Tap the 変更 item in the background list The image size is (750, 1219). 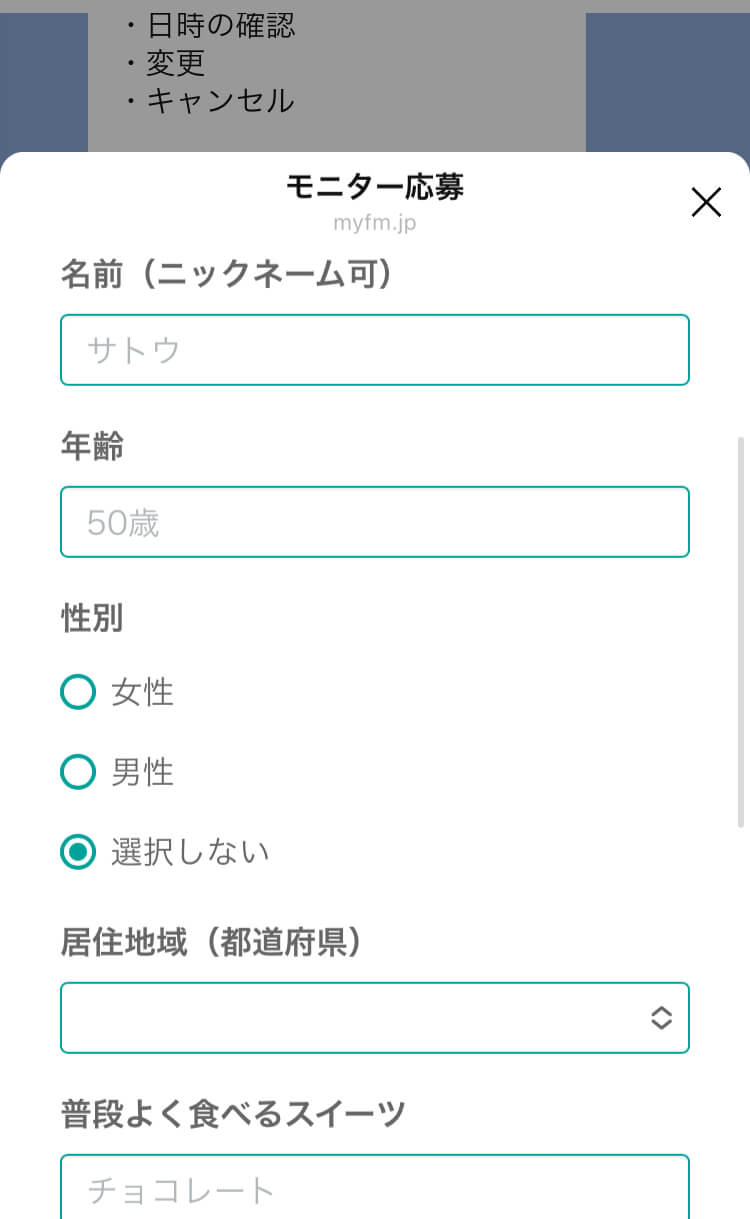pos(175,63)
